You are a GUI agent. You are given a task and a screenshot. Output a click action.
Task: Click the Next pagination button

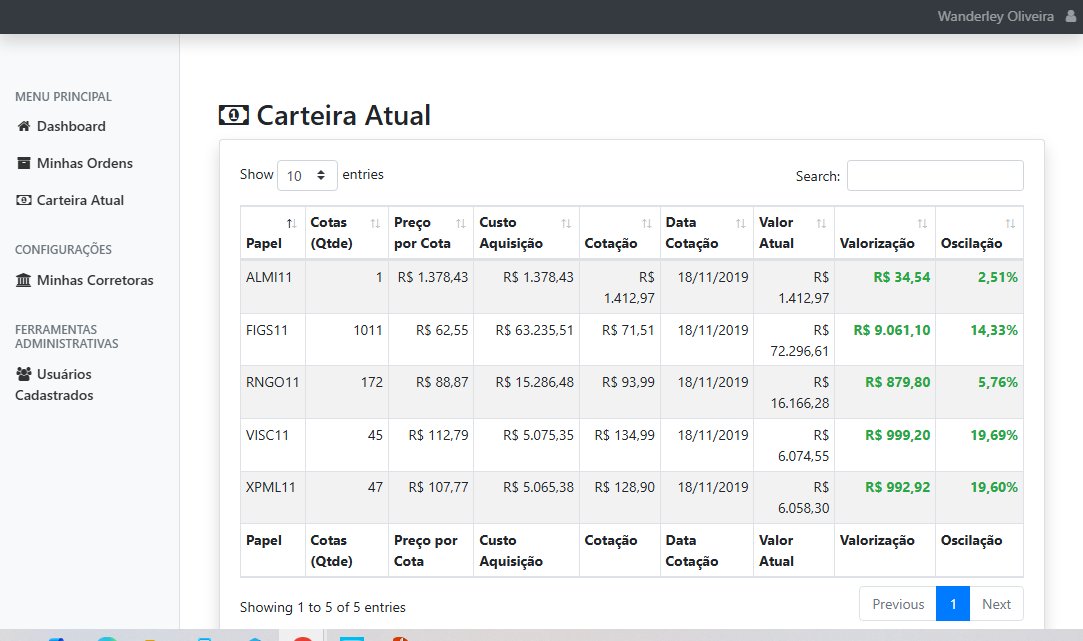(x=996, y=604)
